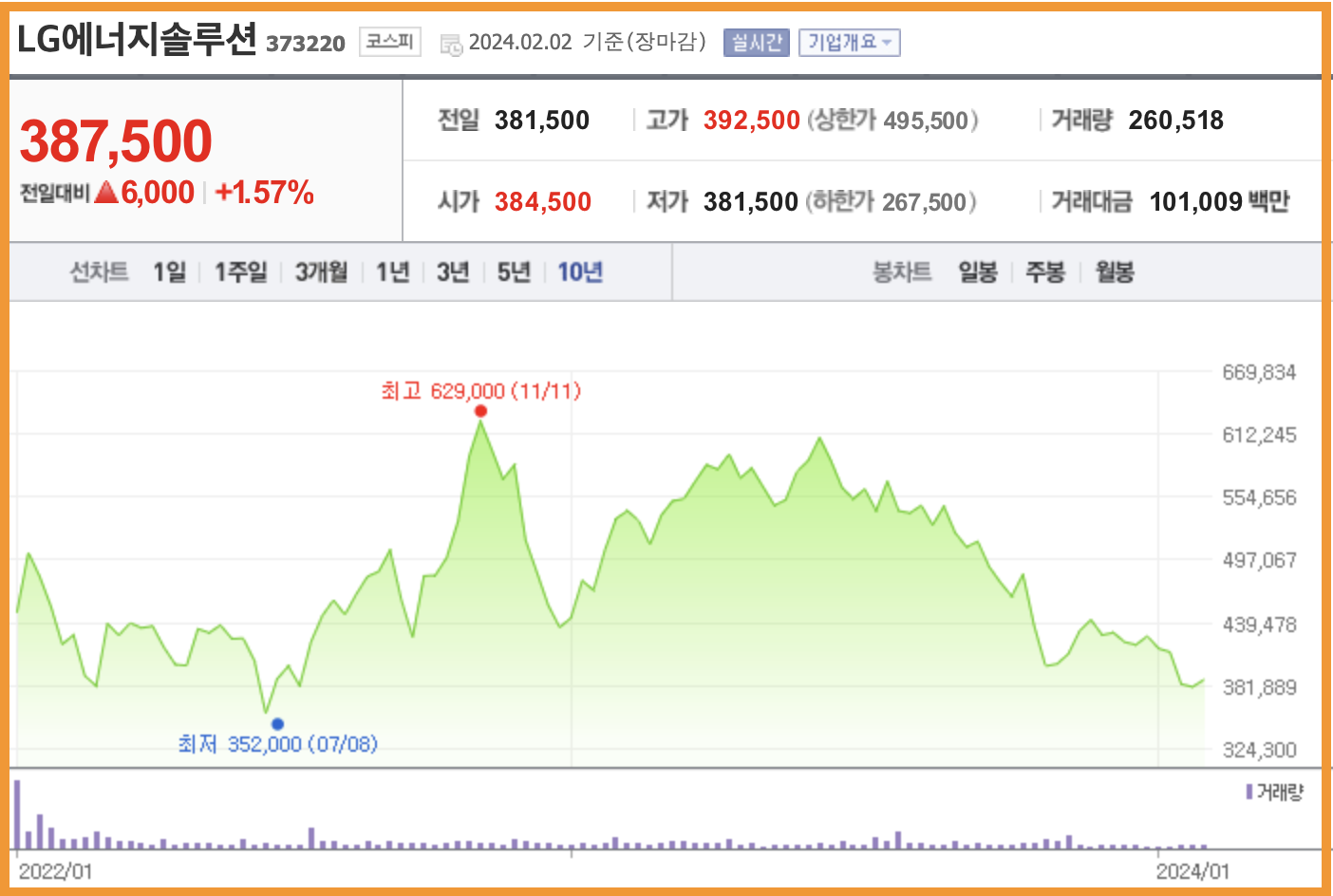
Task: Click the 시가 value 384,500
Action: (x=543, y=201)
